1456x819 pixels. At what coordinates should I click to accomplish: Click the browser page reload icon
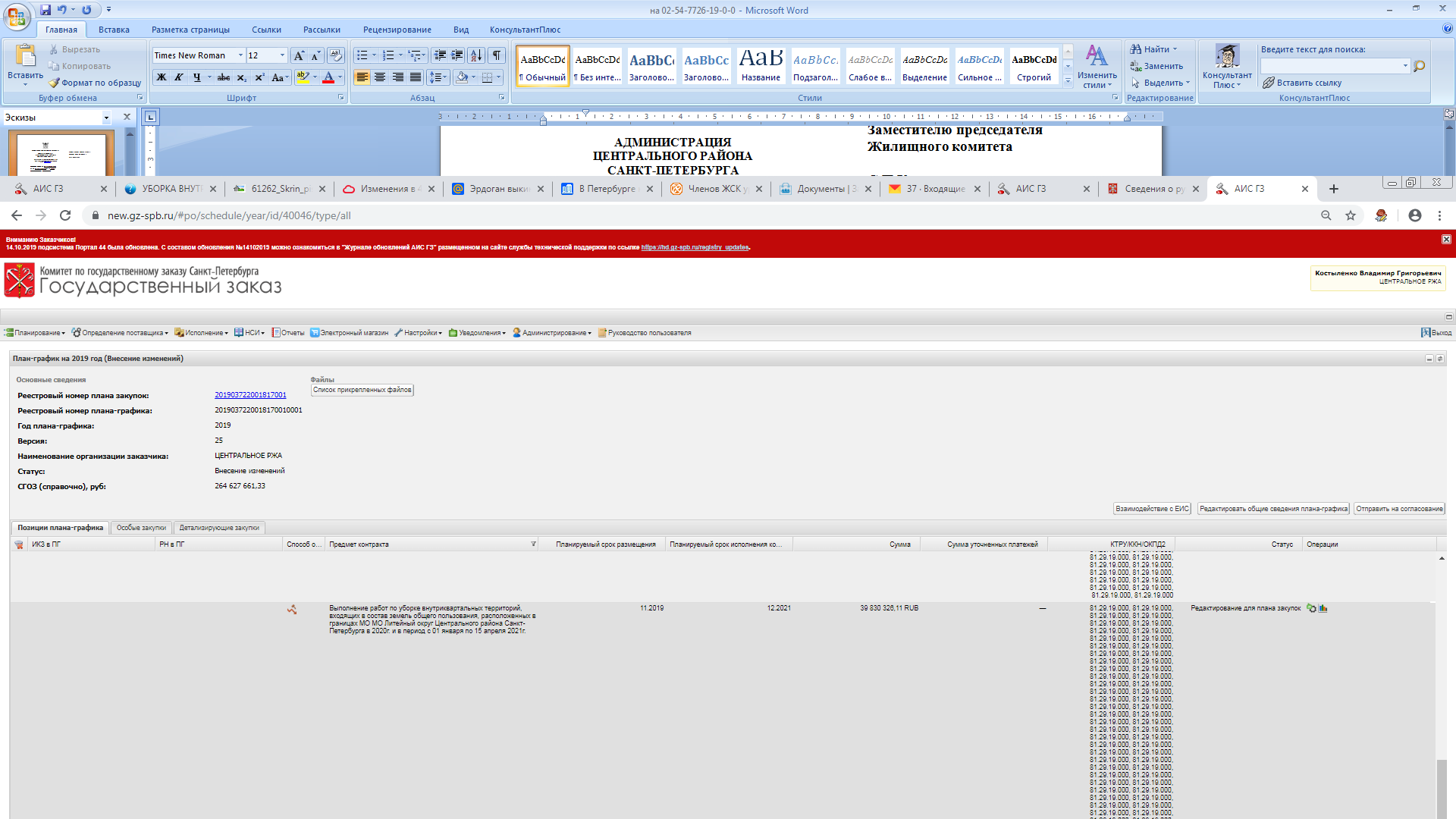tap(65, 215)
